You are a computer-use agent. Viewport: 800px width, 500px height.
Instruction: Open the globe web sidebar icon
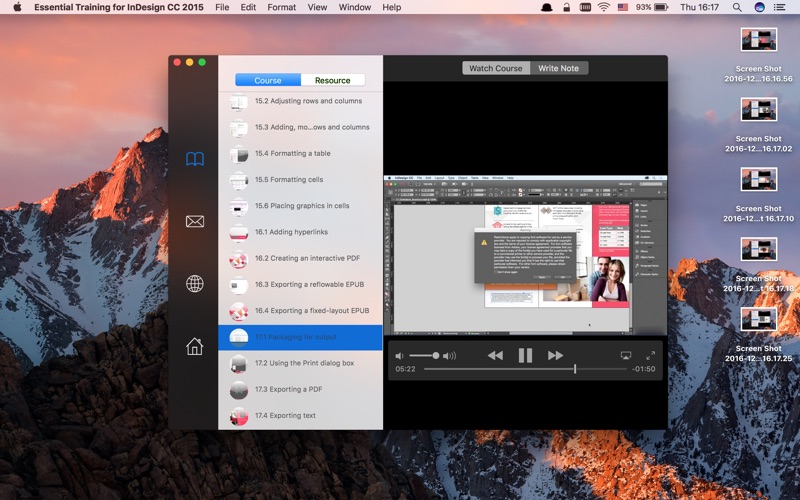[195, 284]
